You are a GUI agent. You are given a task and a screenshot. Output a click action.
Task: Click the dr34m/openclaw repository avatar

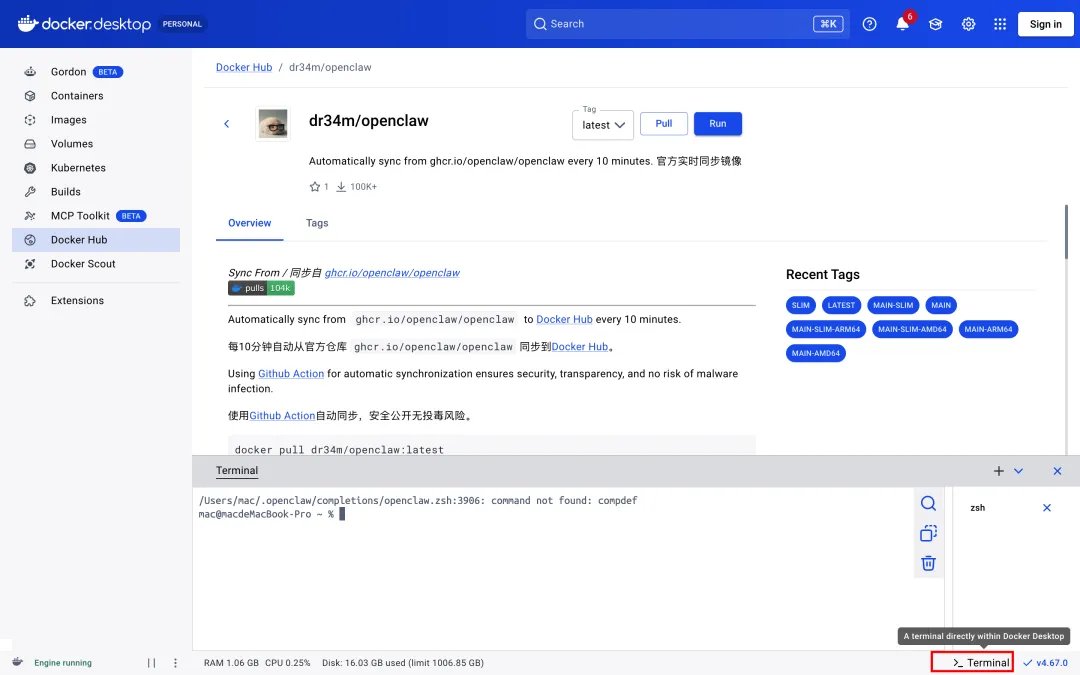pos(273,125)
